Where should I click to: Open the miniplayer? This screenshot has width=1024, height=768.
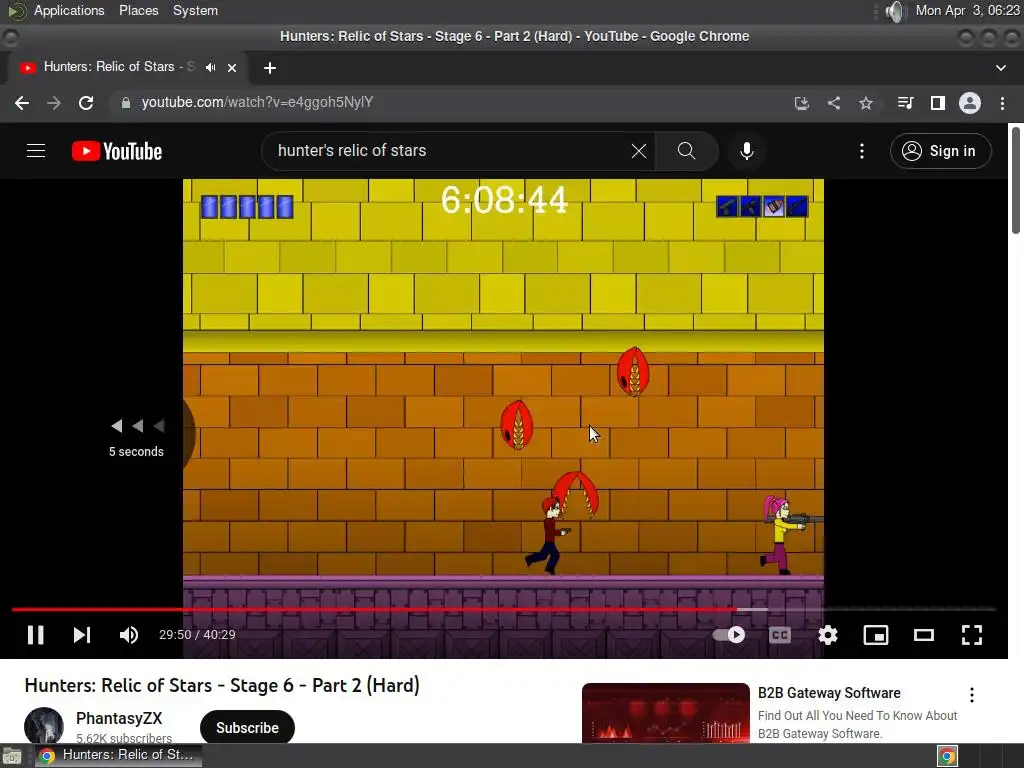pos(876,635)
